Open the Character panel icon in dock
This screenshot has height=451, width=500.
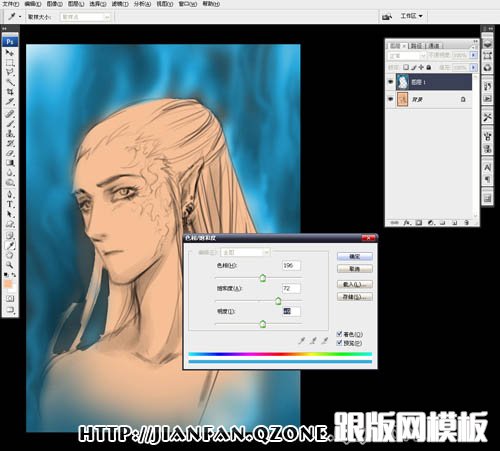point(487,167)
